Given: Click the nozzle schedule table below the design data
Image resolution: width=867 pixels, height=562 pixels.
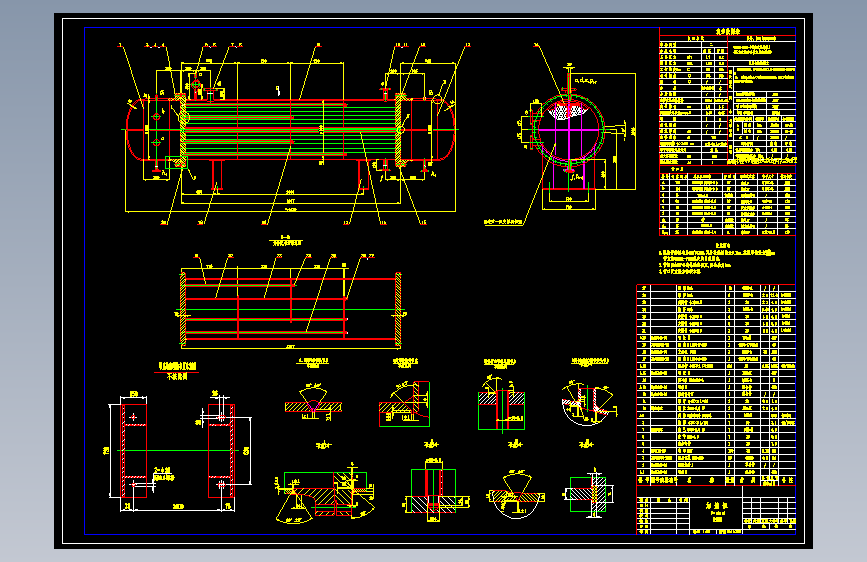Looking at the screenshot, I should (728, 202).
